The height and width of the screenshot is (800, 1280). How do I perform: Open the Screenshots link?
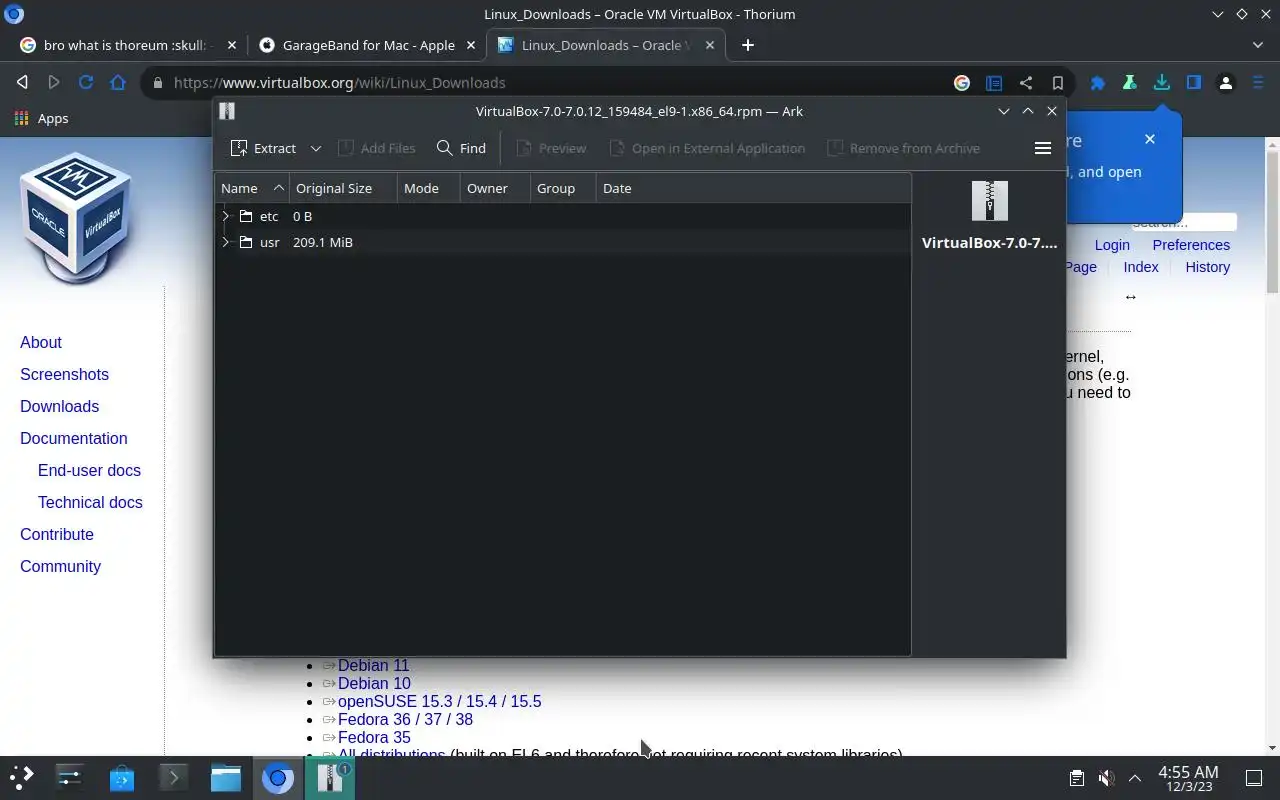[x=64, y=374]
